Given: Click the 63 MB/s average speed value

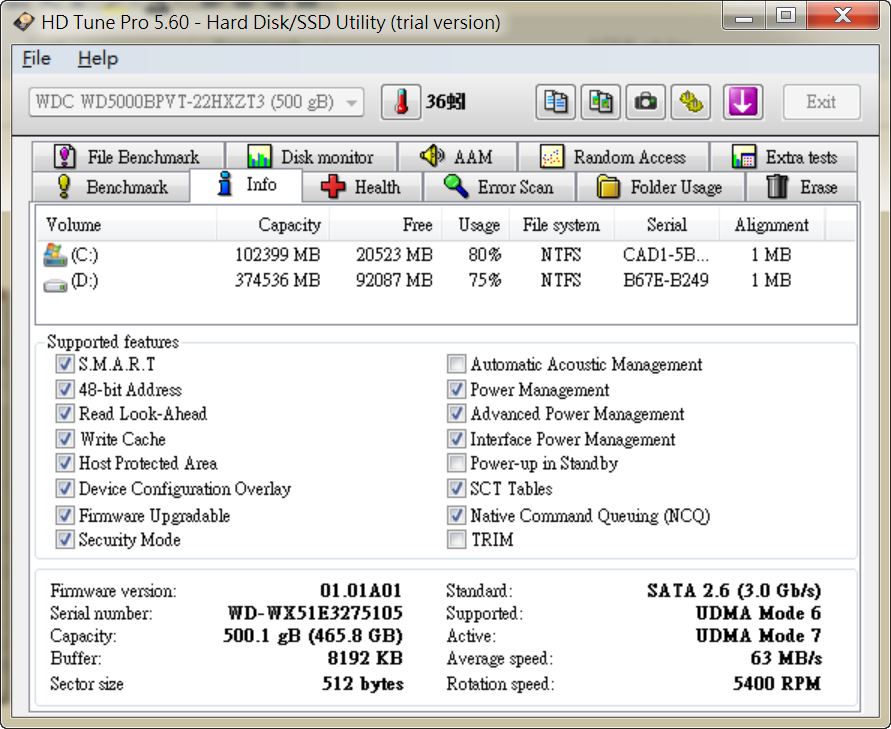Looking at the screenshot, I should point(786,658).
